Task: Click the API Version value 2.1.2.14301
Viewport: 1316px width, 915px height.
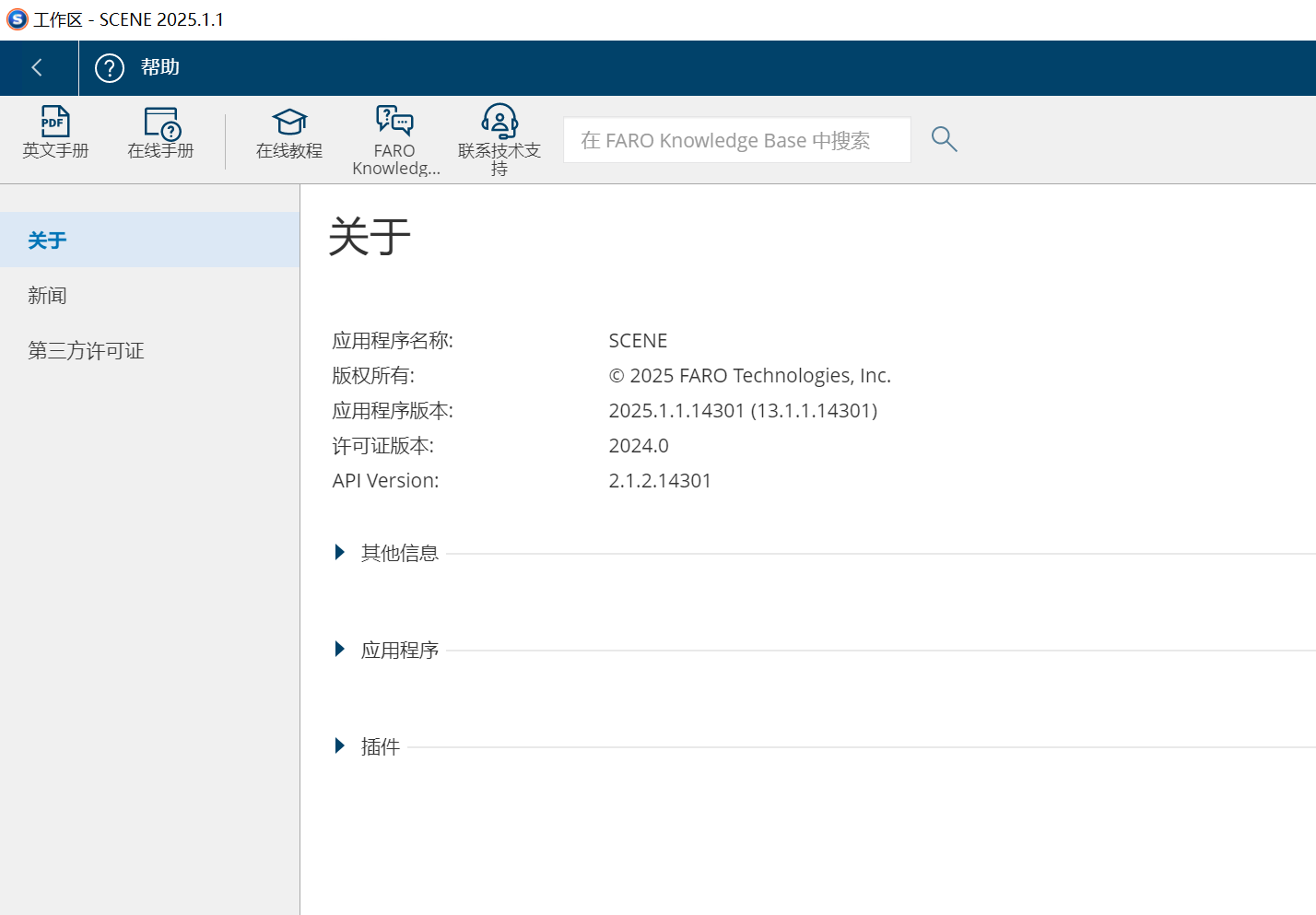Action: [661, 480]
